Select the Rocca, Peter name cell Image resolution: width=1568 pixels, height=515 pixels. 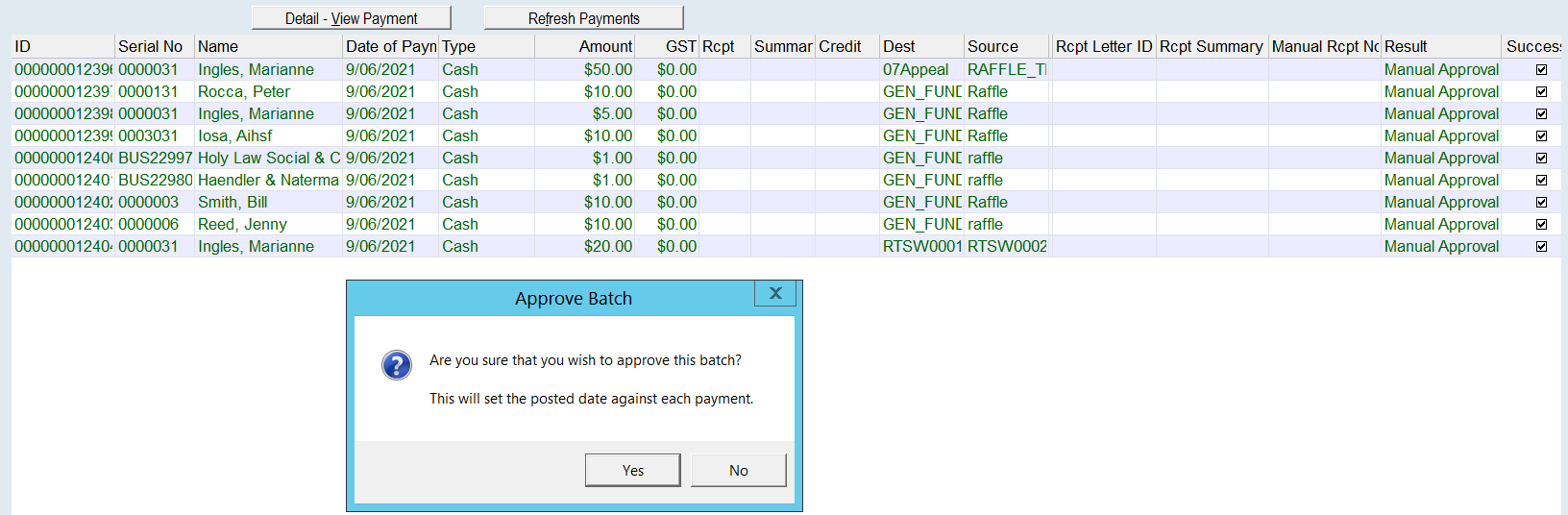coord(268,91)
